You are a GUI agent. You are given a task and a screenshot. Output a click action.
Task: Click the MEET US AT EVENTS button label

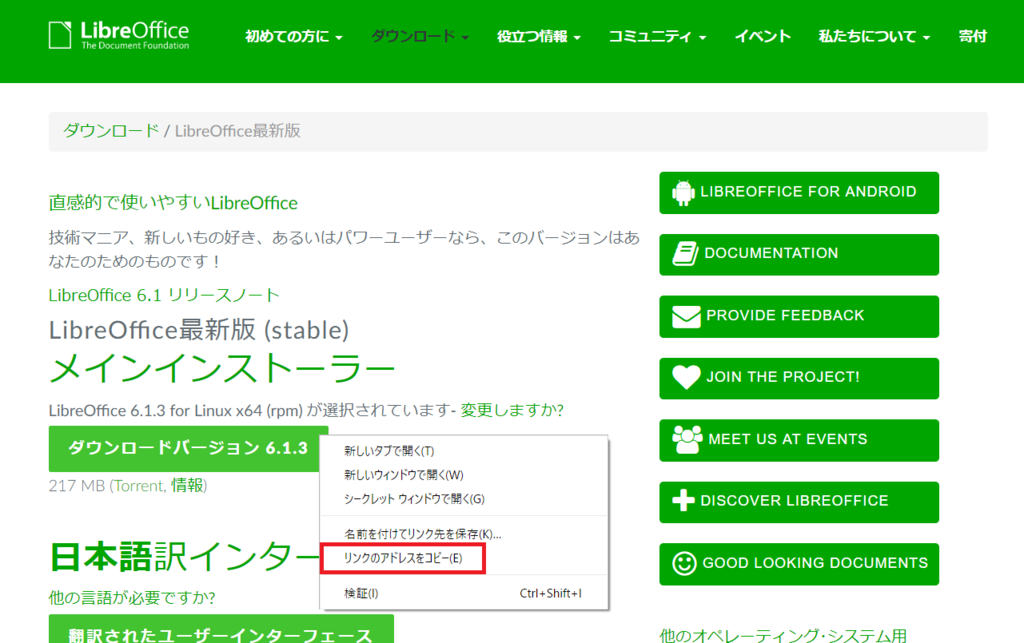[788, 439]
